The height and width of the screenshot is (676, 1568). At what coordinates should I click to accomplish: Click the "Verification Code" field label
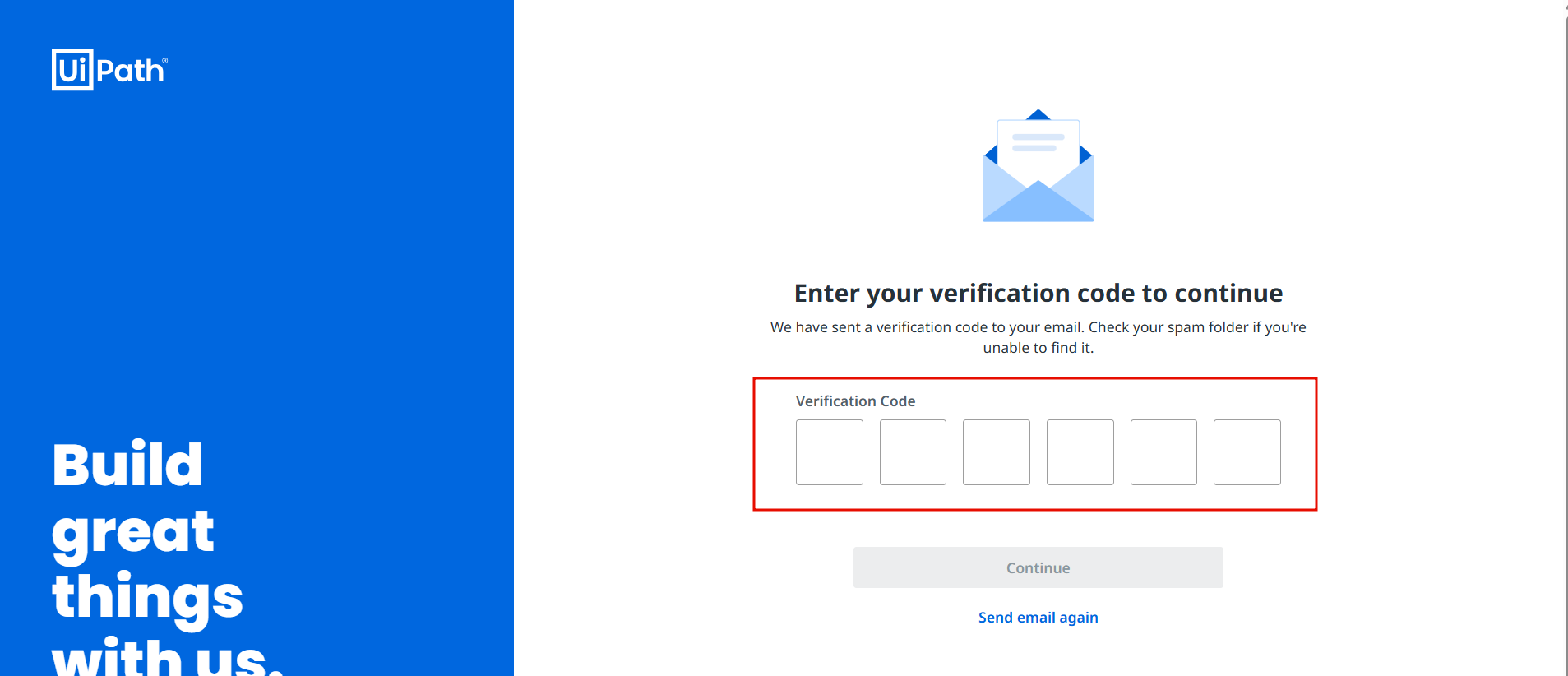tap(855, 401)
